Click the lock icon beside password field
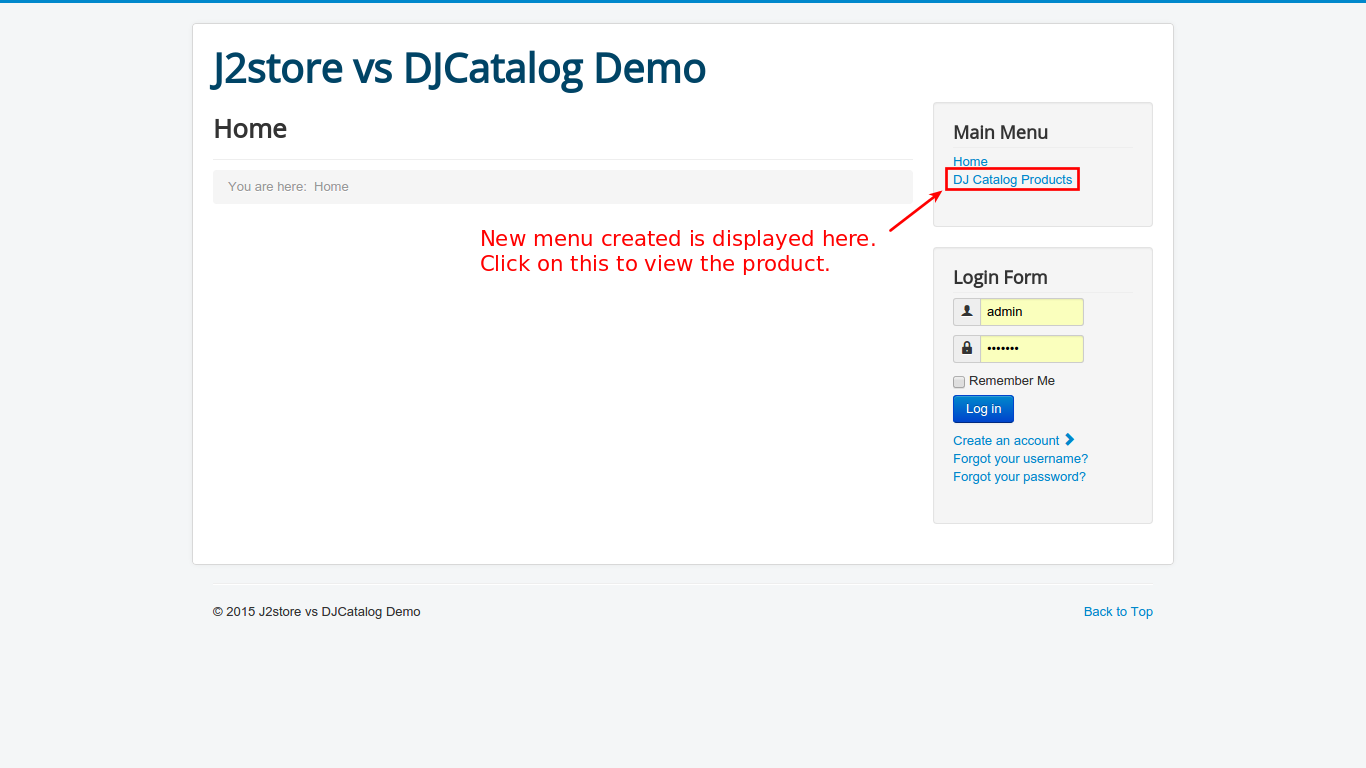Image resolution: width=1366 pixels, height=768 pixels. 967,349
